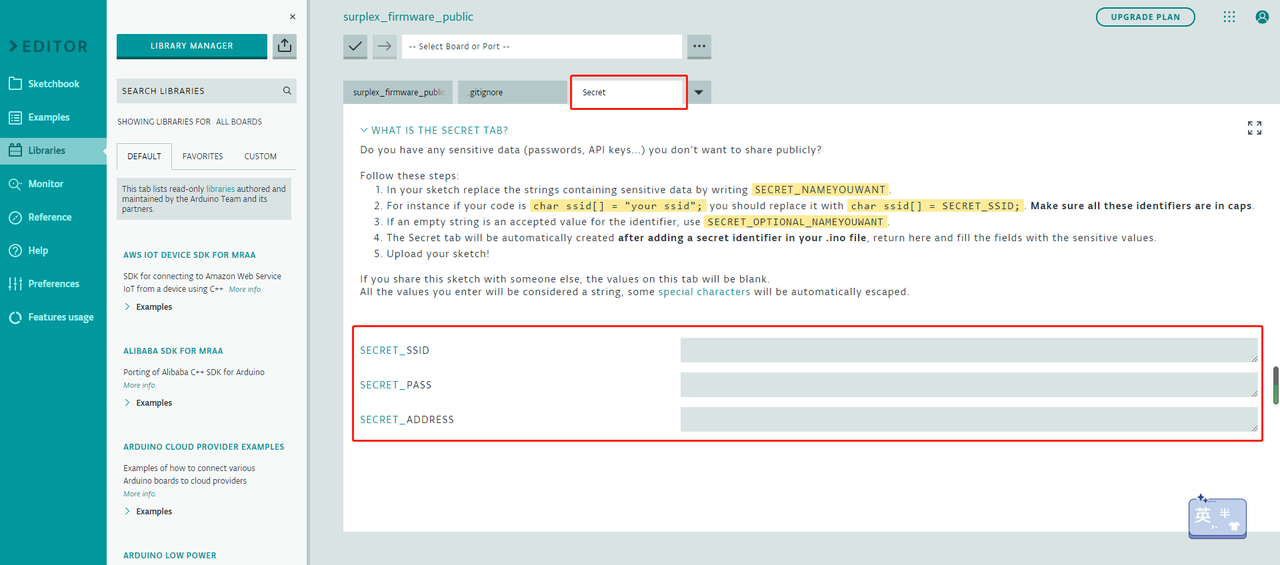Screen dimensions: 1280x565
Task: Click the SECRET_SSID input field
Action: pyautogui.click(x=968, y=350)
